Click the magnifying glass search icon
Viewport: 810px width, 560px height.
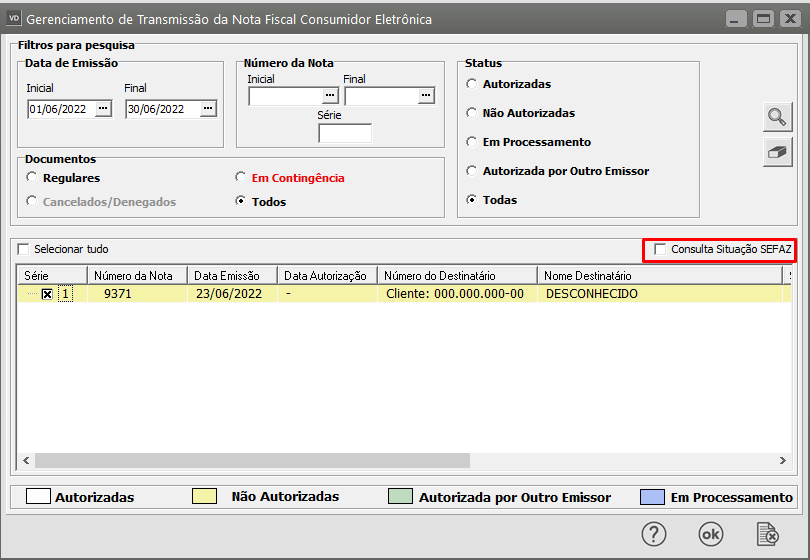point(777,116)
